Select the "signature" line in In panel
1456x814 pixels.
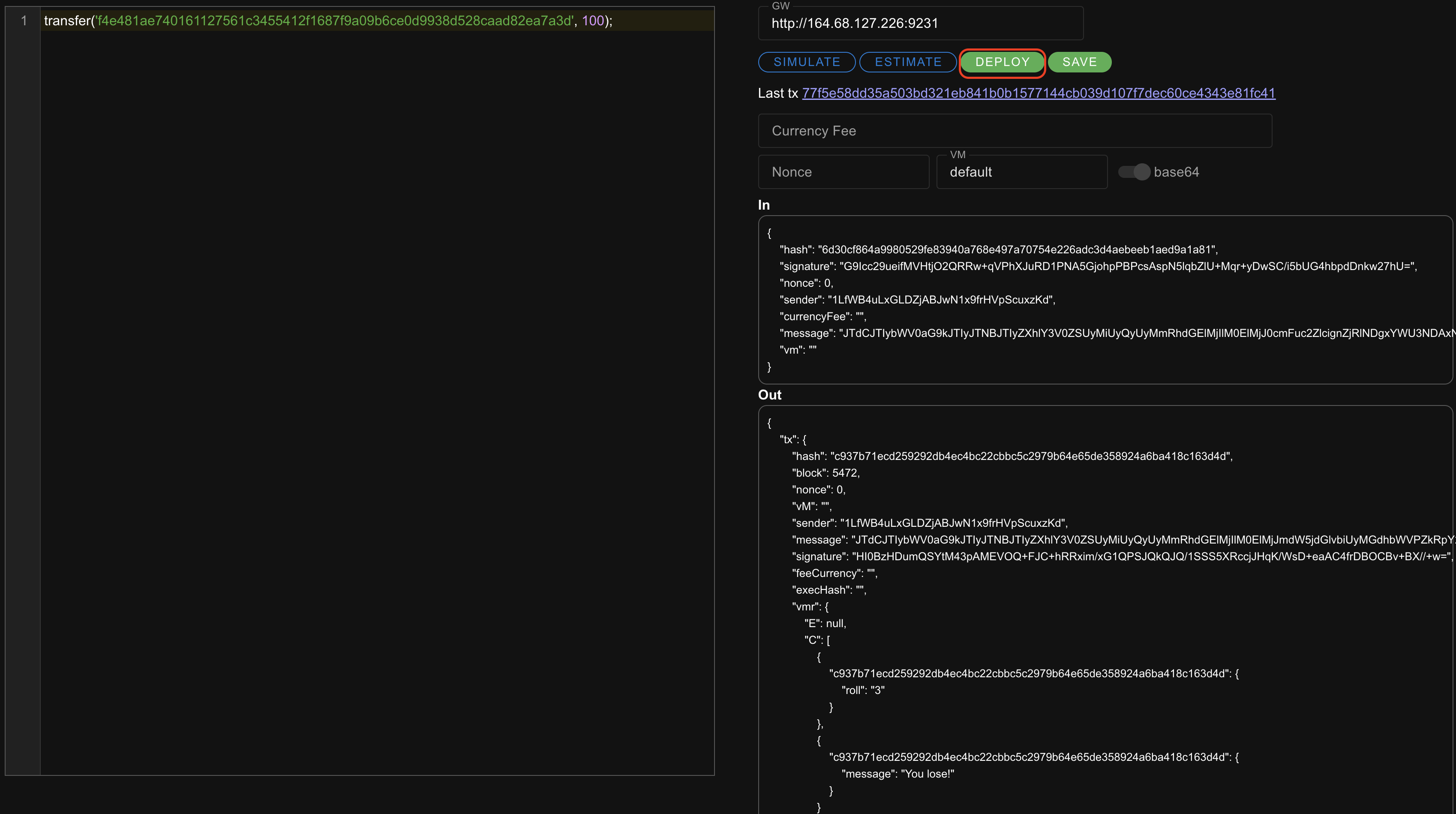(x=1098, y=266)
